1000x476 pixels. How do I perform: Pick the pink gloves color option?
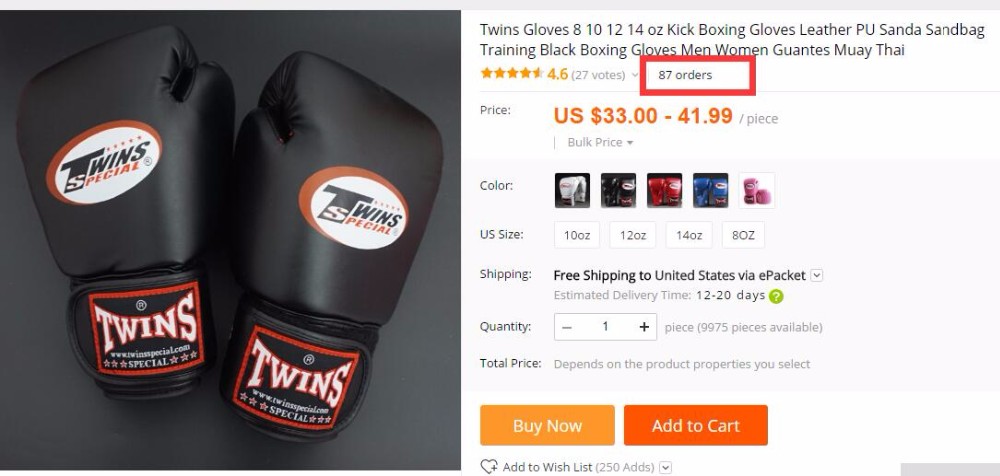[757, 190]
